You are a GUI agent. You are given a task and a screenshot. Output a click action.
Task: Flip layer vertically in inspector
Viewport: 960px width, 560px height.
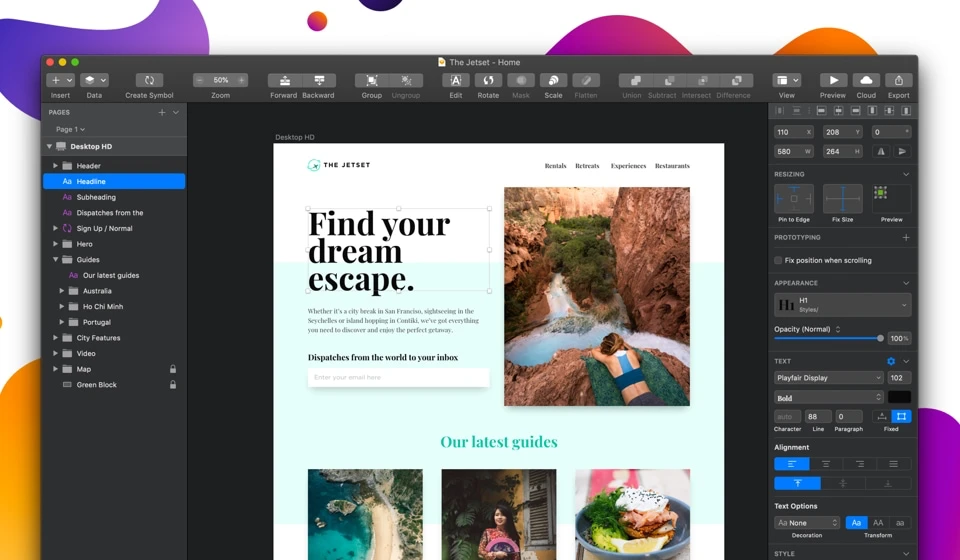(x=902, y=151)
